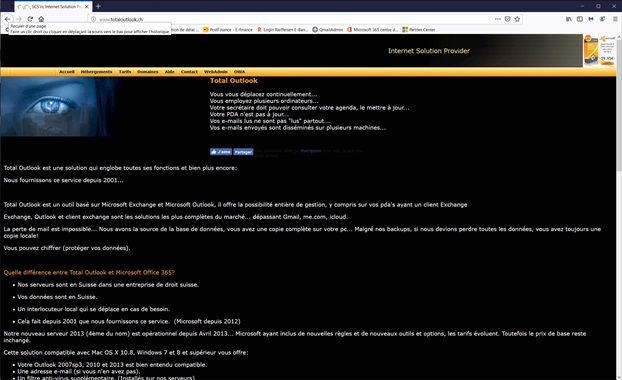Screen dimensions: 622x380
Task: Bookmark this page with the star
Action: tap(517, 19)
